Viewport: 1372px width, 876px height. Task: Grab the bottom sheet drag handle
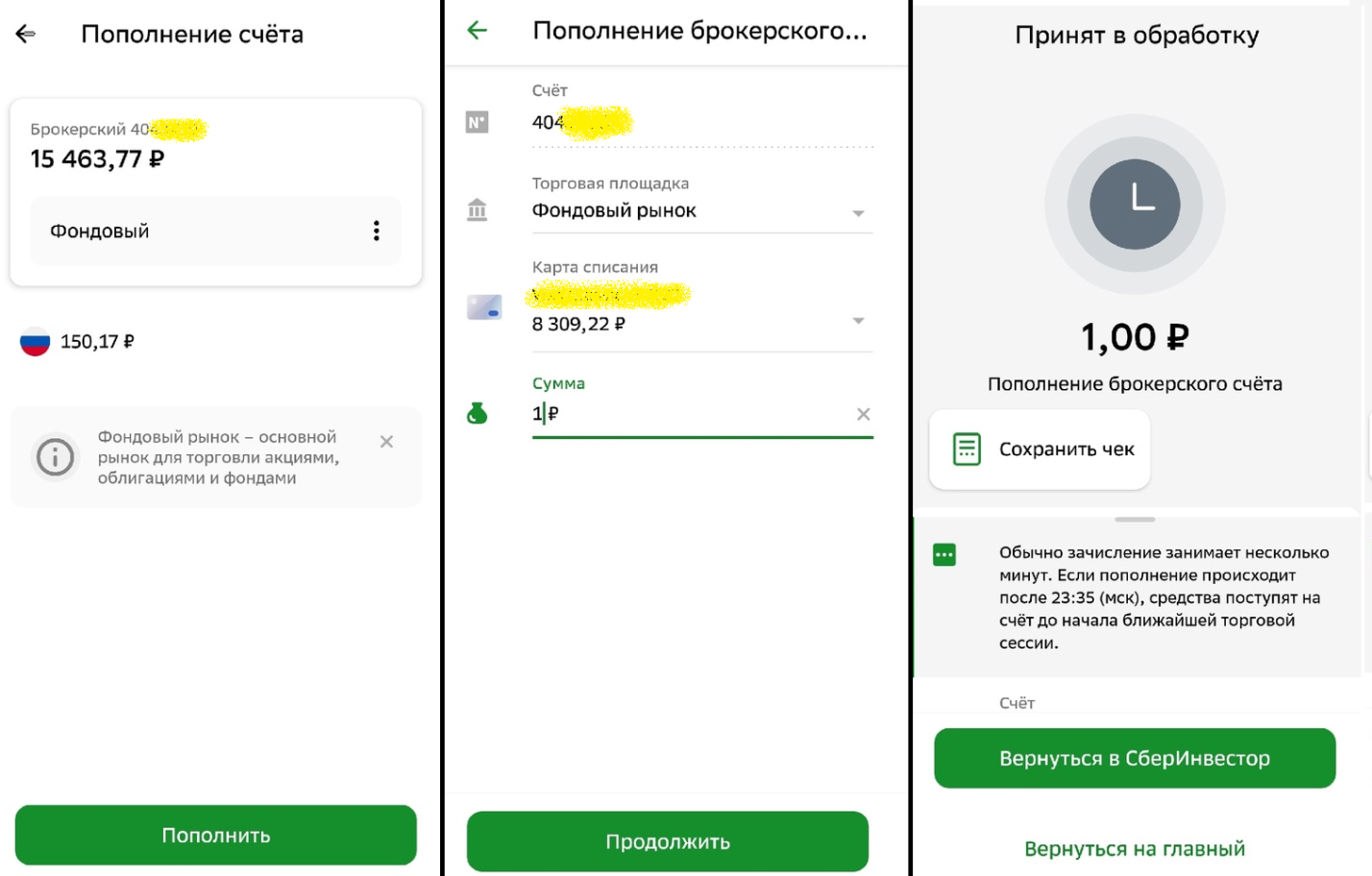tap(1135, 520)
